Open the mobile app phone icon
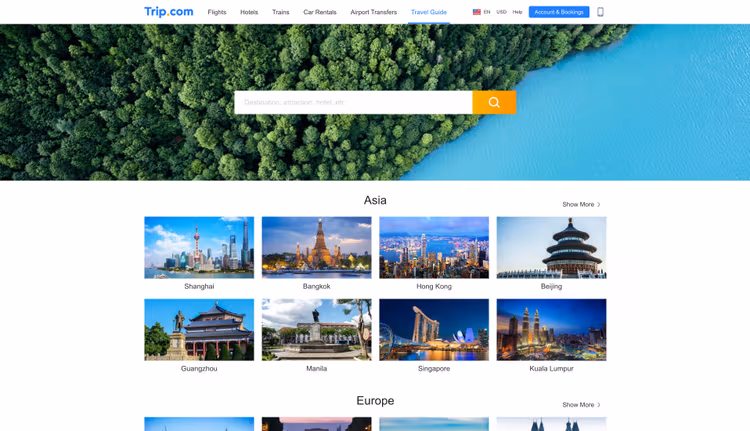This screenshot has height=431, width=750. click(x=600, y=12)
